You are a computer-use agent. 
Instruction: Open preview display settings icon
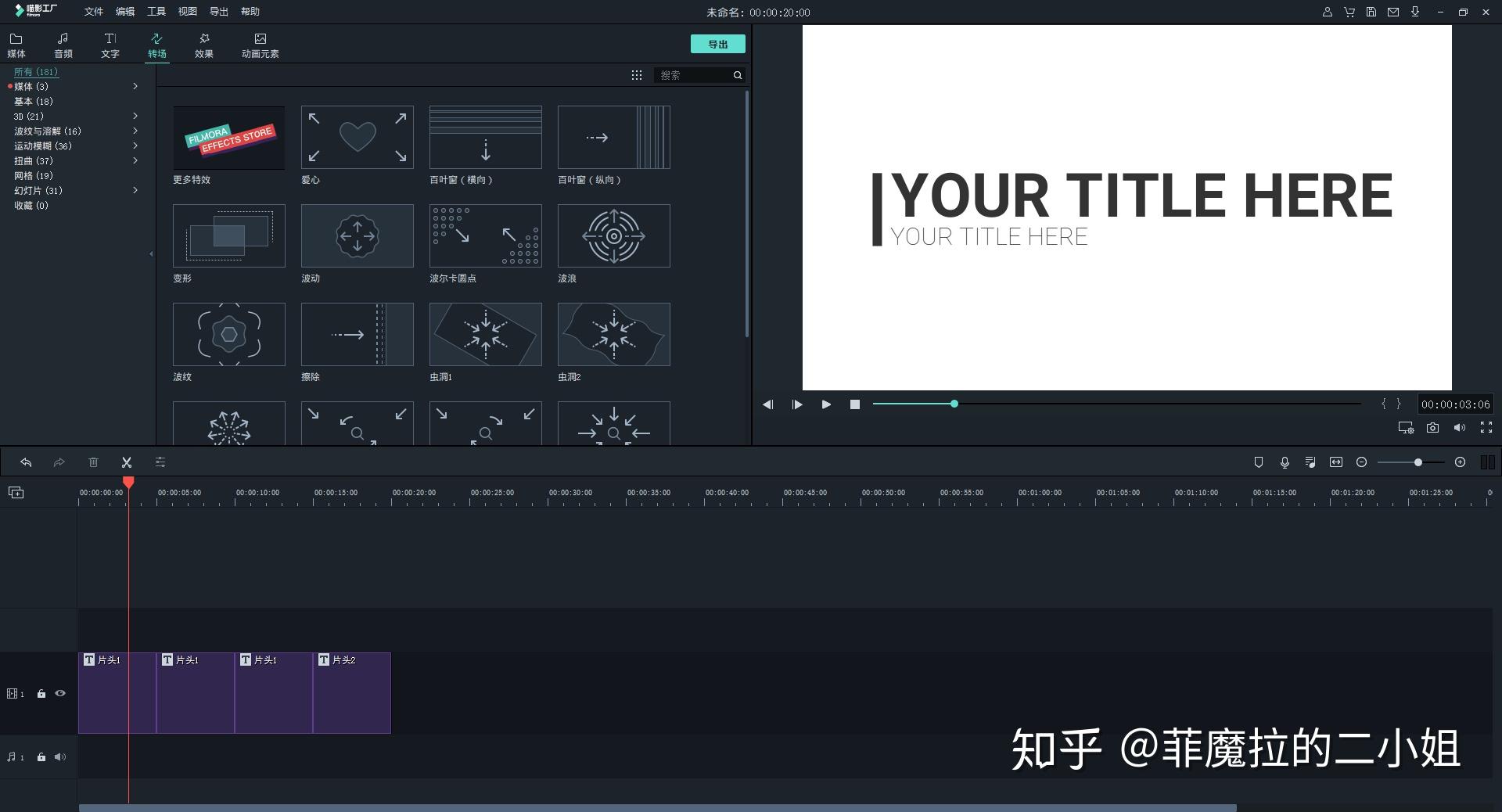tap(1406, 428)
